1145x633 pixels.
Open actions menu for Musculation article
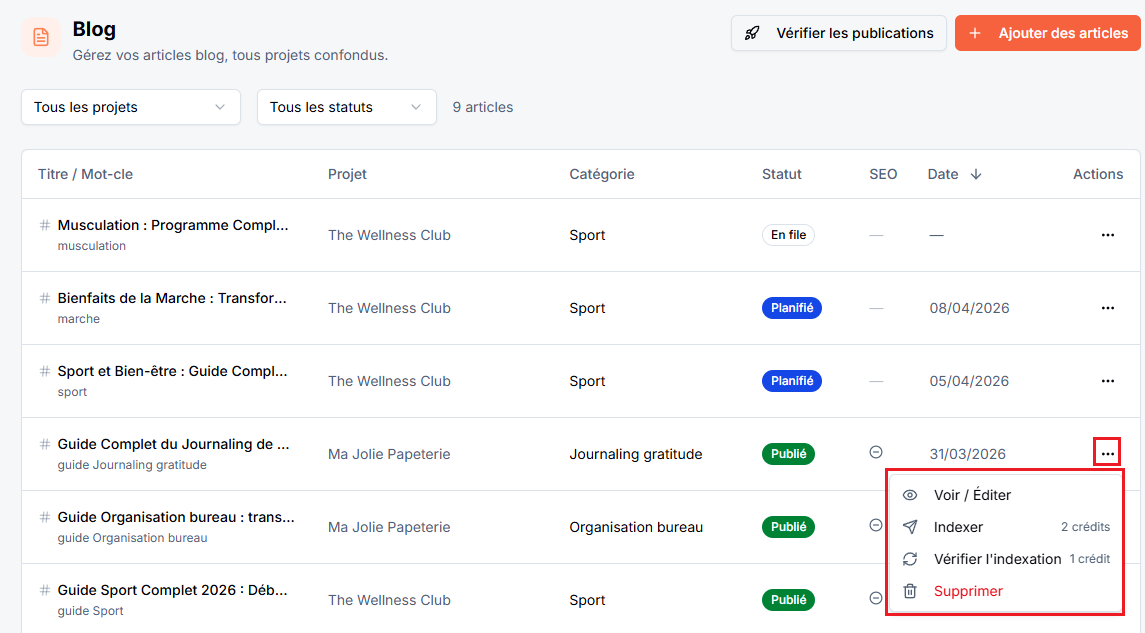(1107, 235)
